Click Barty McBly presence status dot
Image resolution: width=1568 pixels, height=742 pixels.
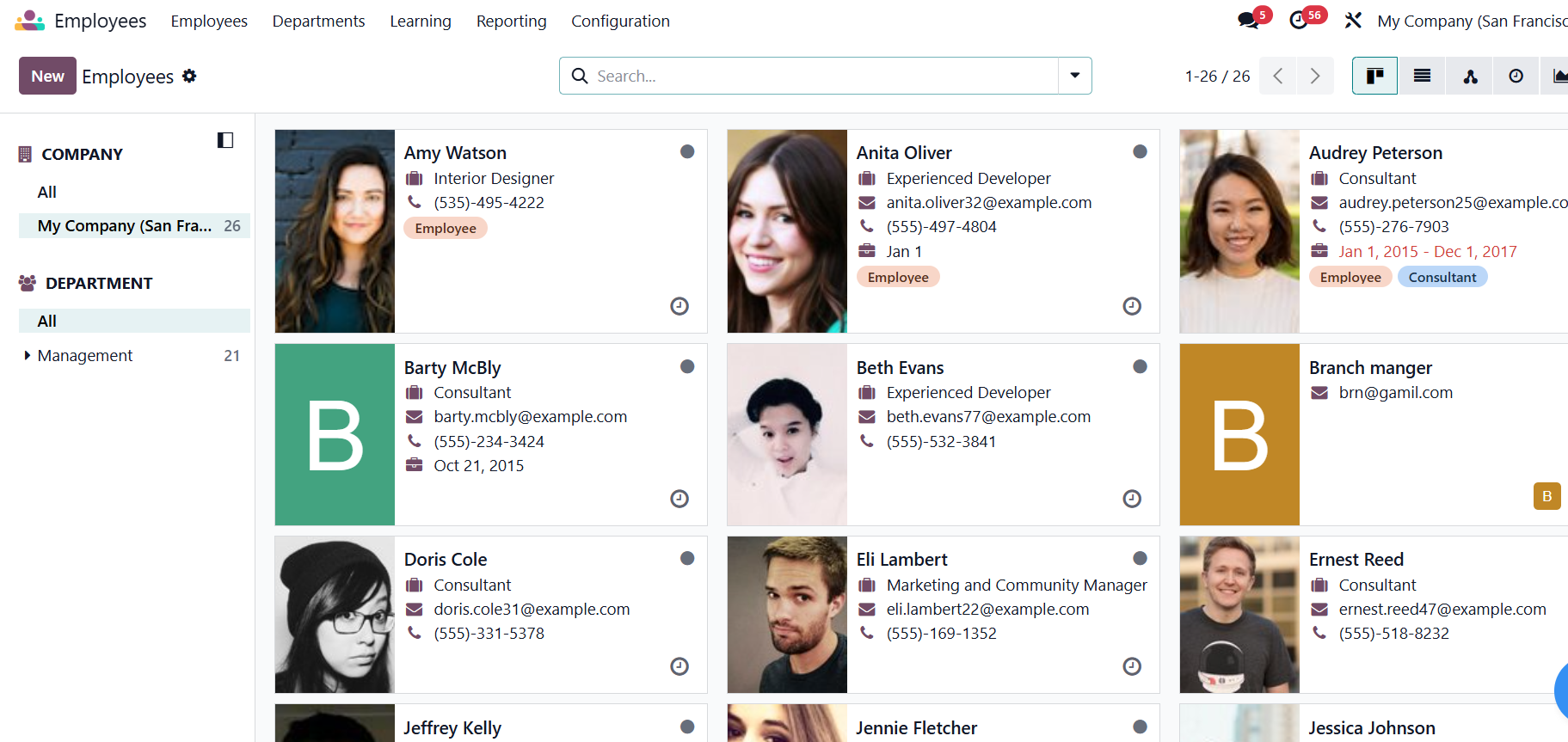[x=687, y=366]
